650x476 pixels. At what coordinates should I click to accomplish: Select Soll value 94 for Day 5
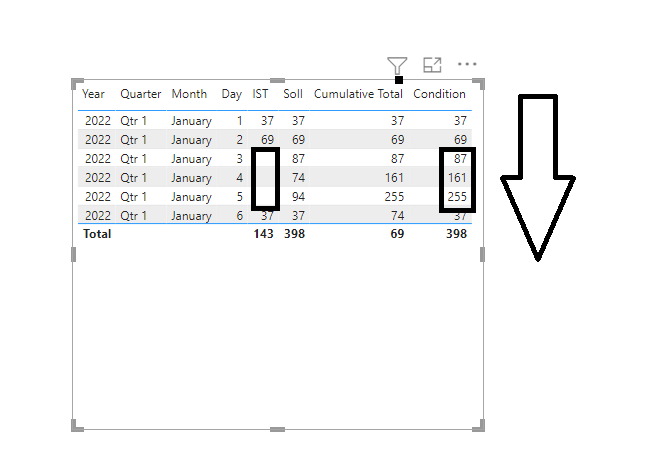[298, 197]
